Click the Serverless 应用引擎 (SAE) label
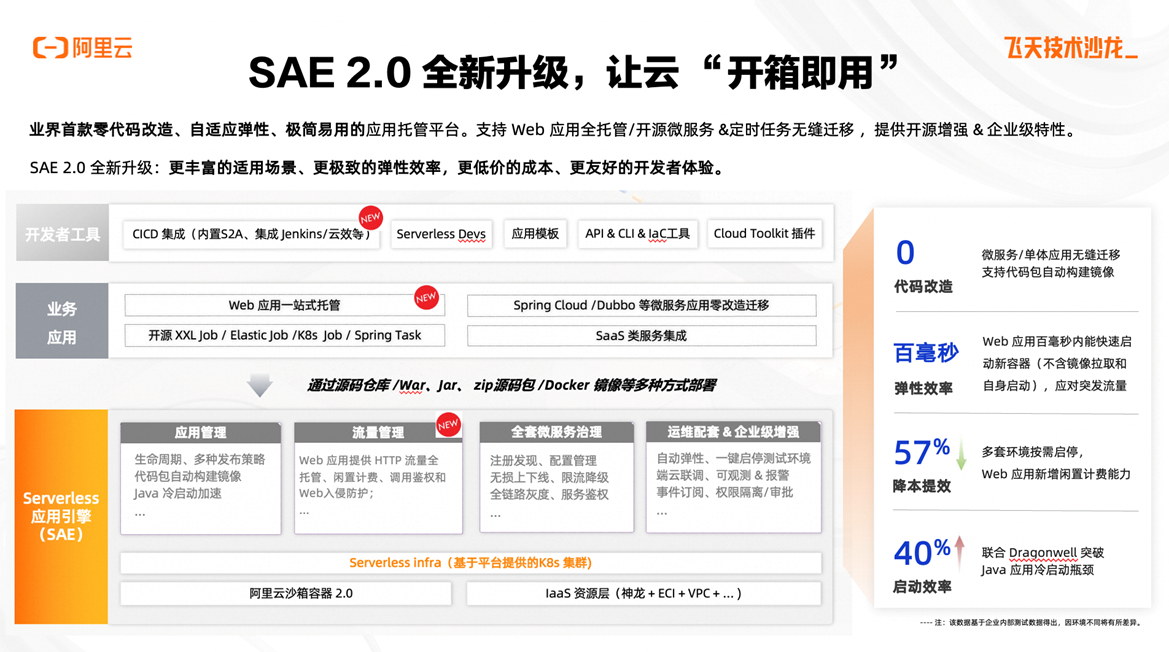Image resolution: width=1169 pixels, height=652 pixels. click(x=61, y=516)
